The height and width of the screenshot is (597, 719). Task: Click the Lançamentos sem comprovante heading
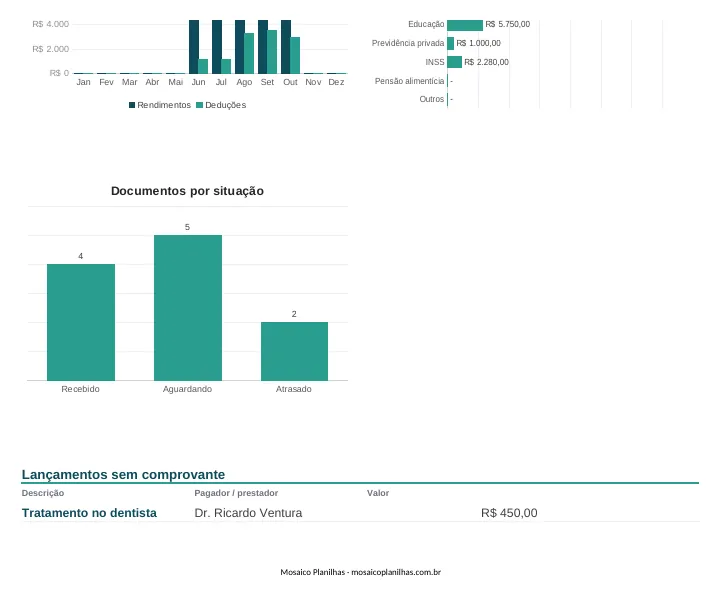coord(123,475)
